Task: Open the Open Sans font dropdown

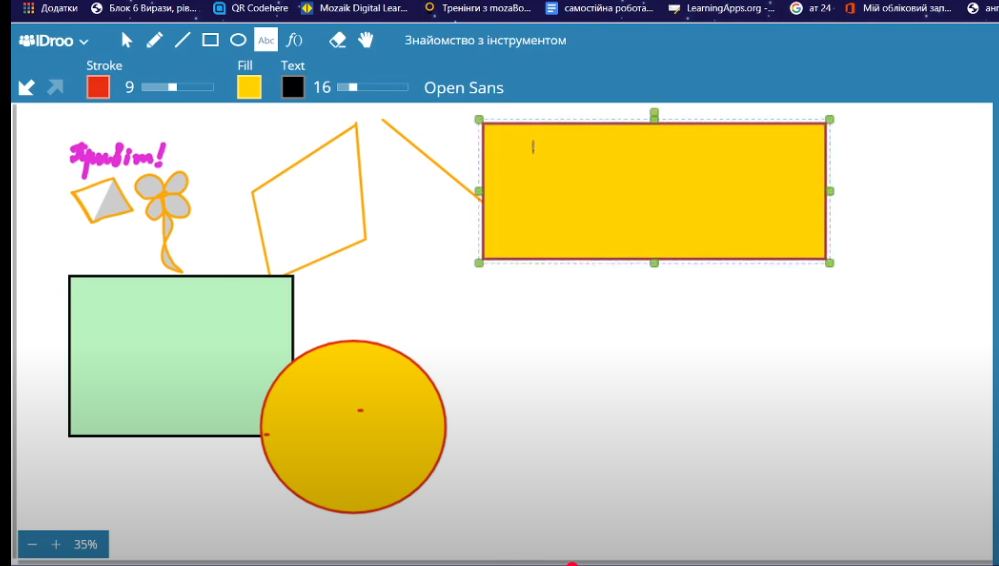Action: [463, 88]
